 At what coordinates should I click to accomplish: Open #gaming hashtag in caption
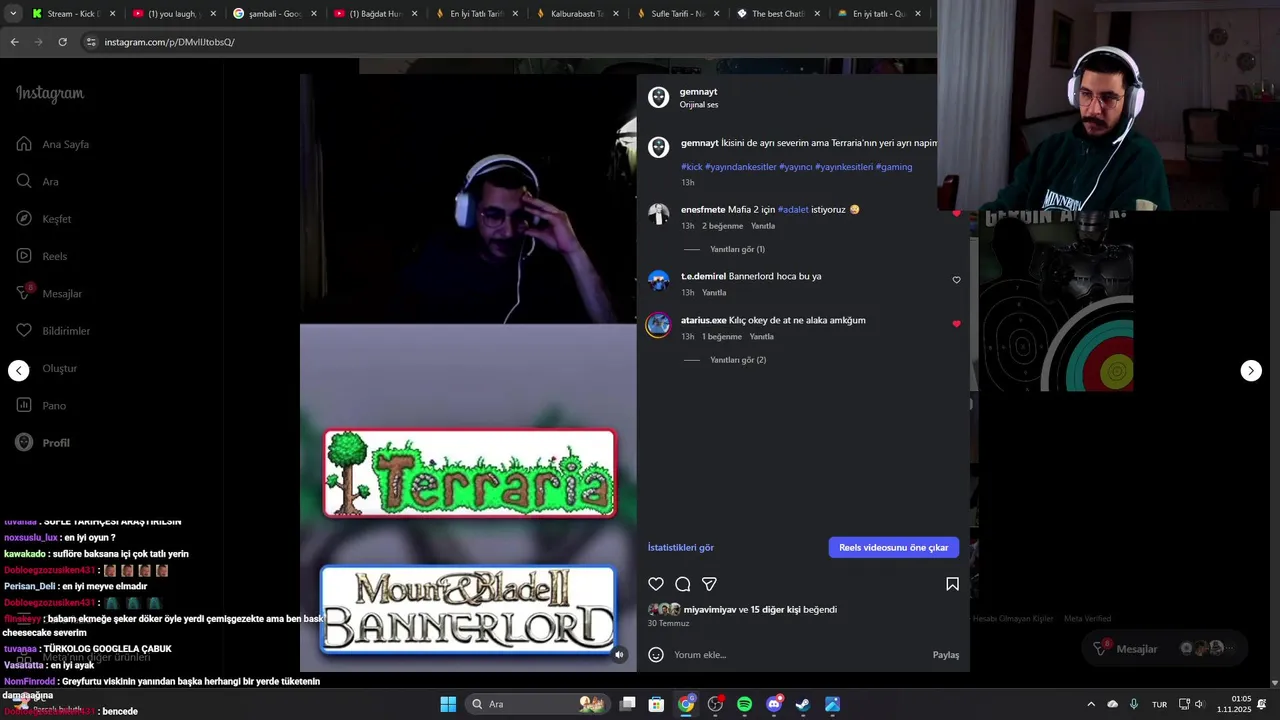894,167
